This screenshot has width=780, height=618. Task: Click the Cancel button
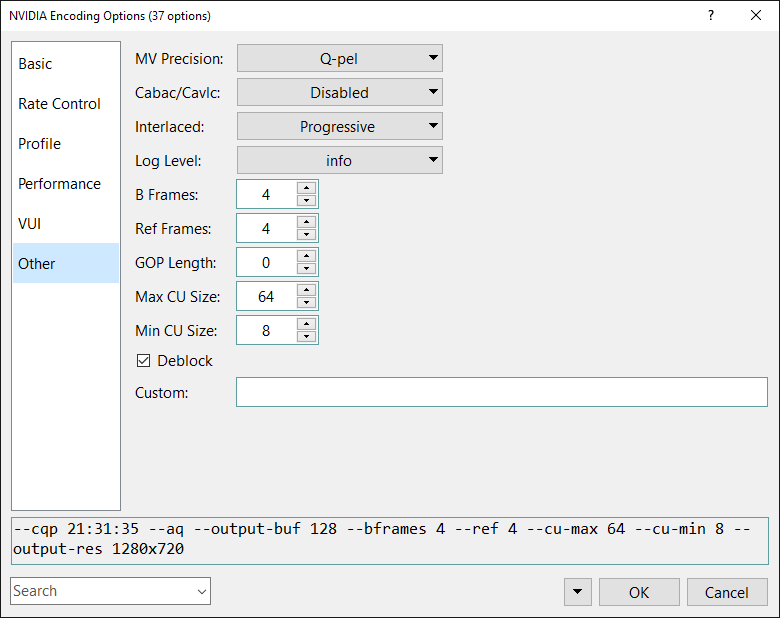(x=727, y=592)
